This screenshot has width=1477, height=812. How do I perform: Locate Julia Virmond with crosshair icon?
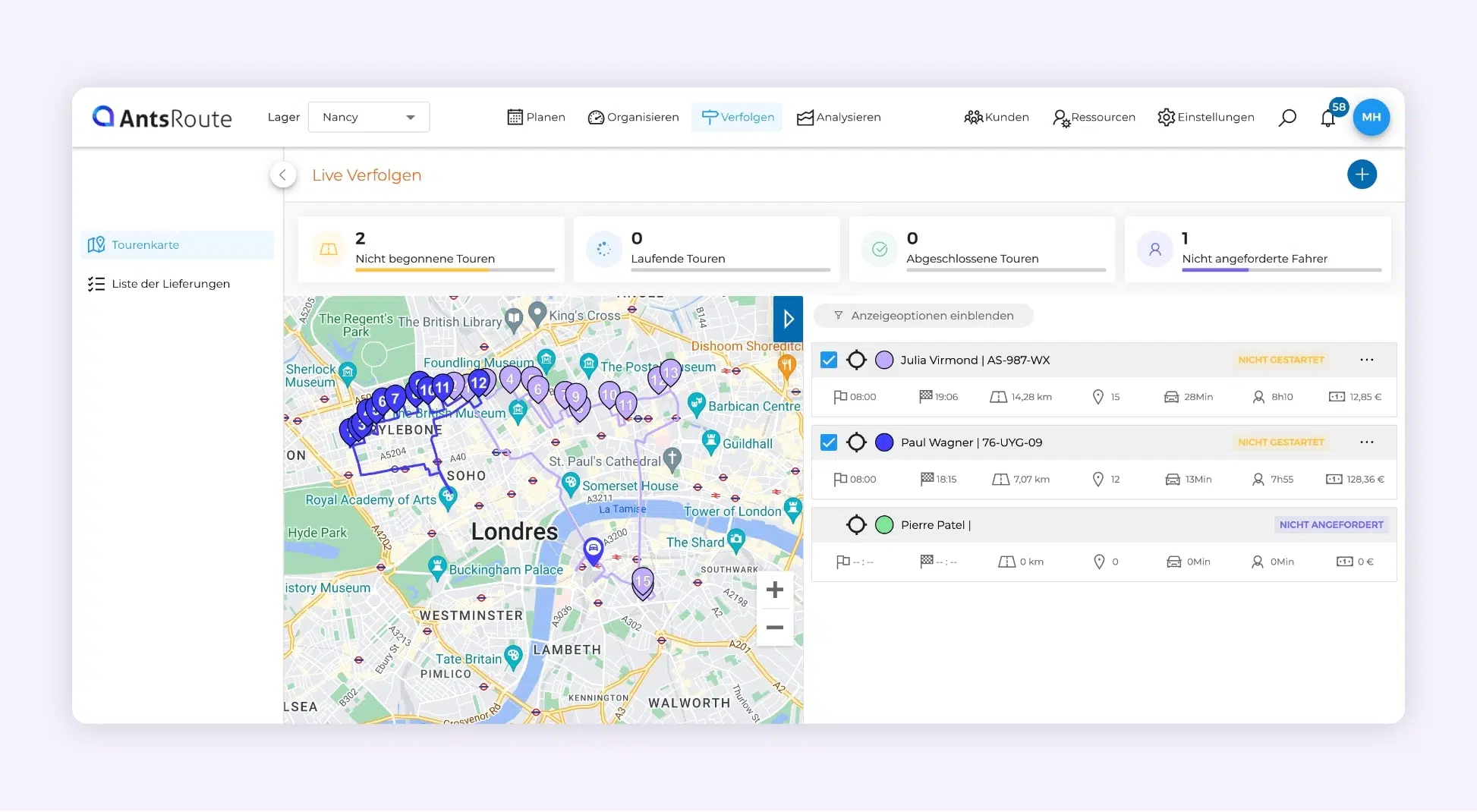856,360
